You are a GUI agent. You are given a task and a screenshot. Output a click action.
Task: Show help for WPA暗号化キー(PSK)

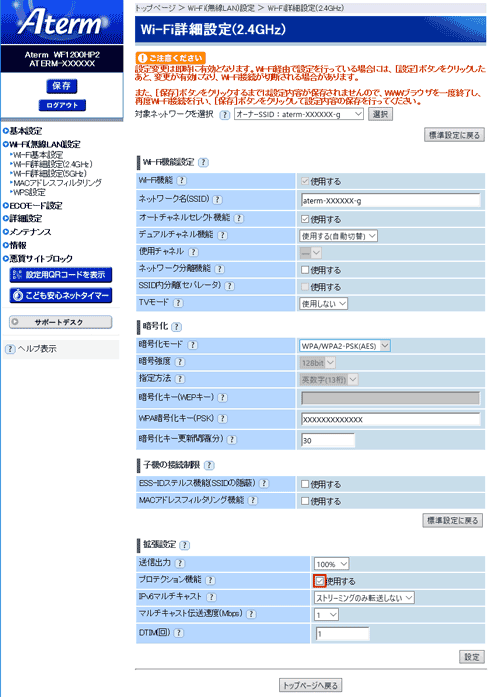pos(223,419)
